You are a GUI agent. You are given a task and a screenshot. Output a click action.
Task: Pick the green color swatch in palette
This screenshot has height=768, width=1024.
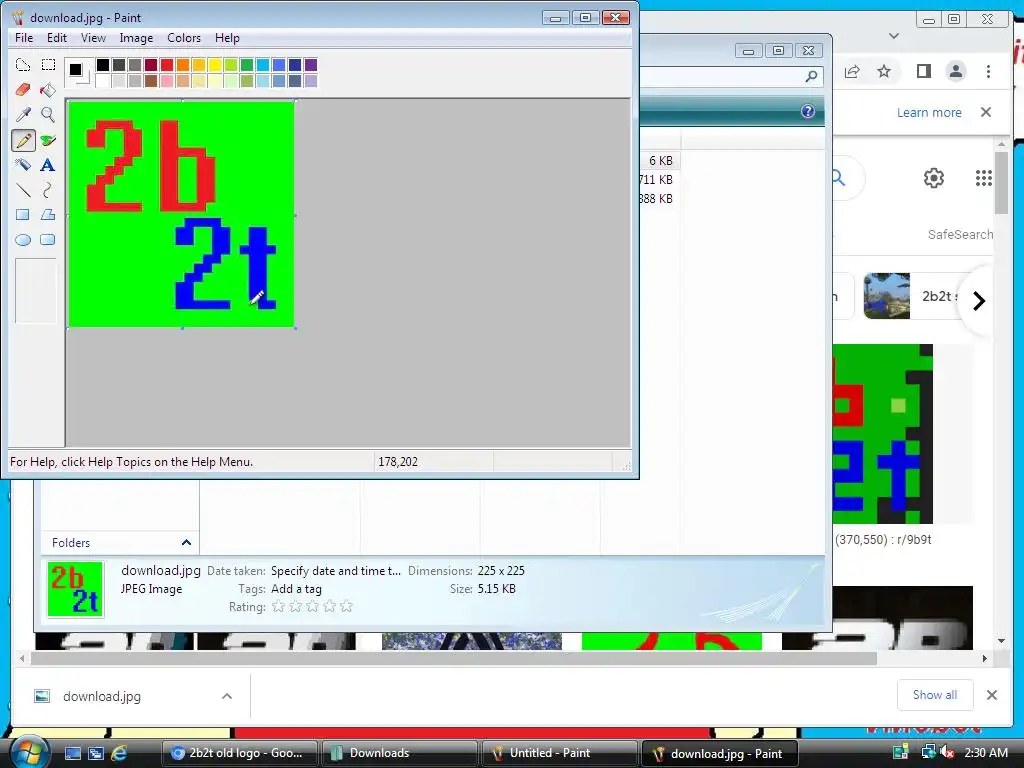247,65
